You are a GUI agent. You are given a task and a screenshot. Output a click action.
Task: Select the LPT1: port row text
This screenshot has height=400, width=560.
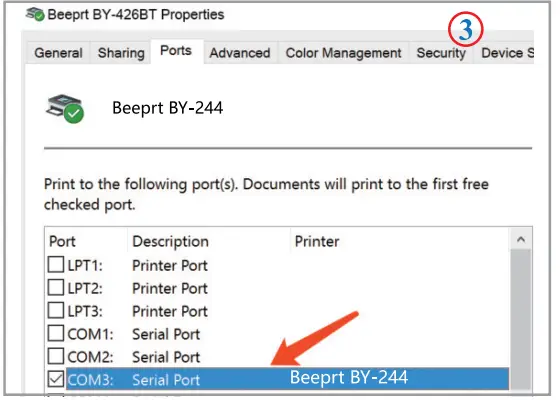[85, 266]
